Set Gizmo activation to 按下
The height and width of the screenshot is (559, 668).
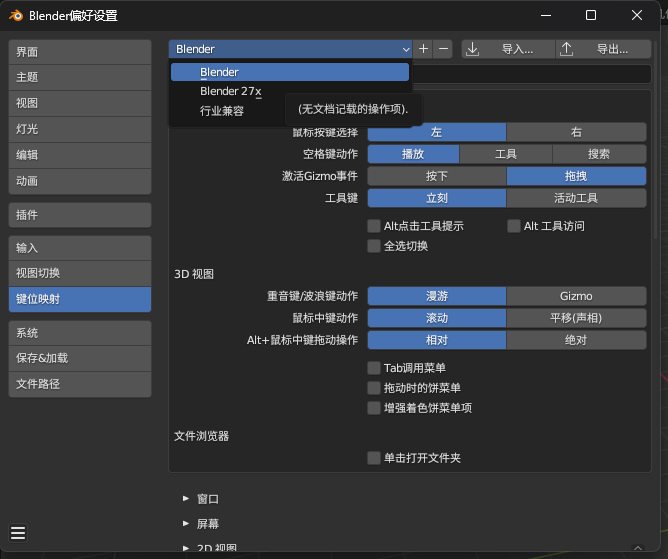click(437, 176)
